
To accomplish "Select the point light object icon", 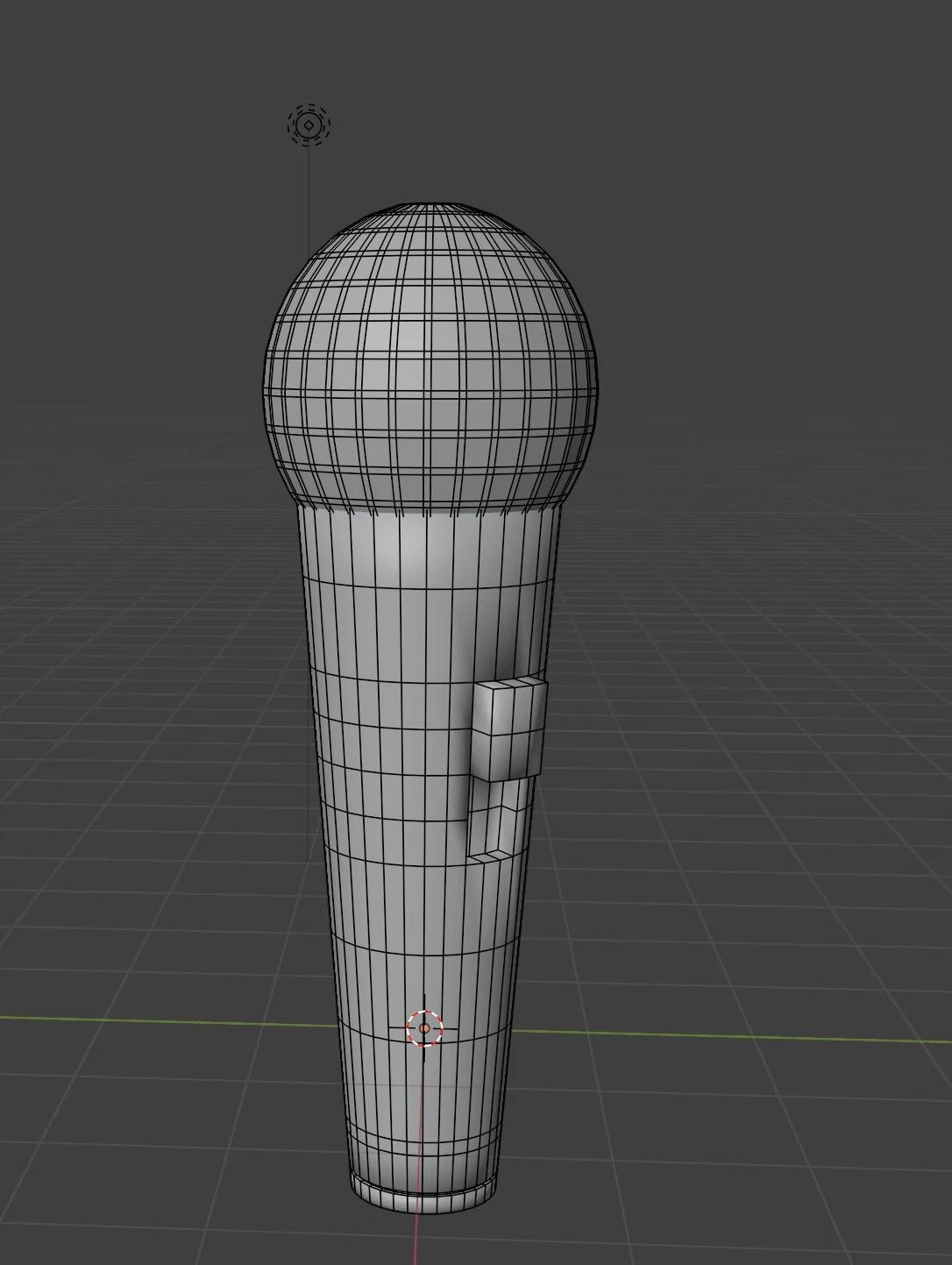I will coord(309,125).
